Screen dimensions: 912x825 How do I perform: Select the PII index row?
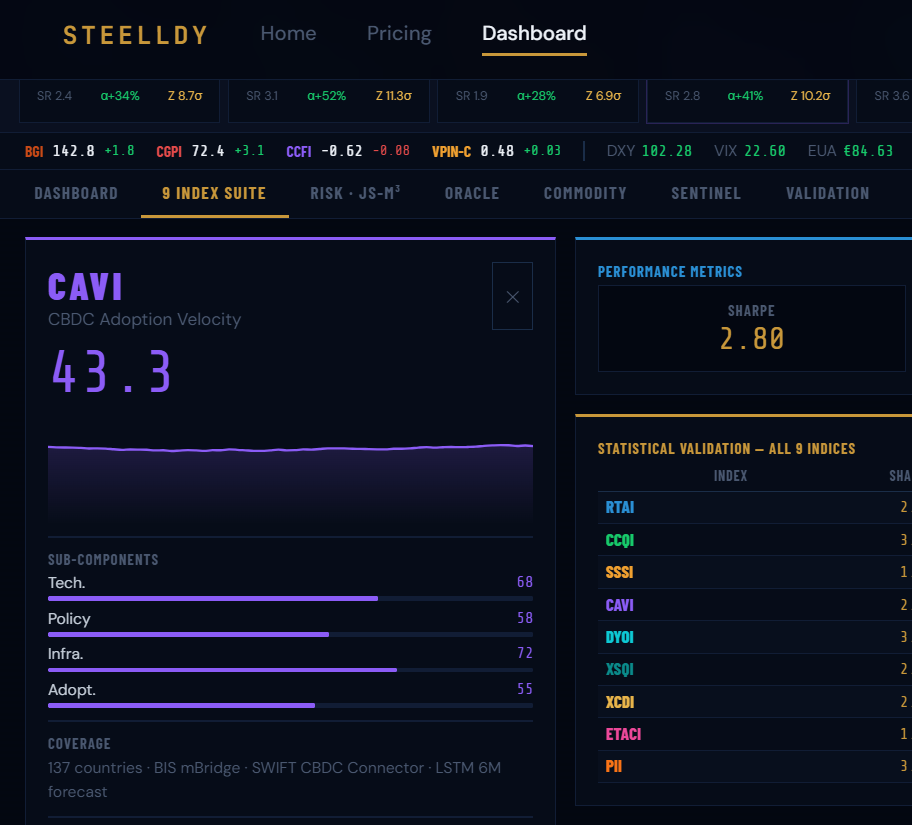pos(755,766)
